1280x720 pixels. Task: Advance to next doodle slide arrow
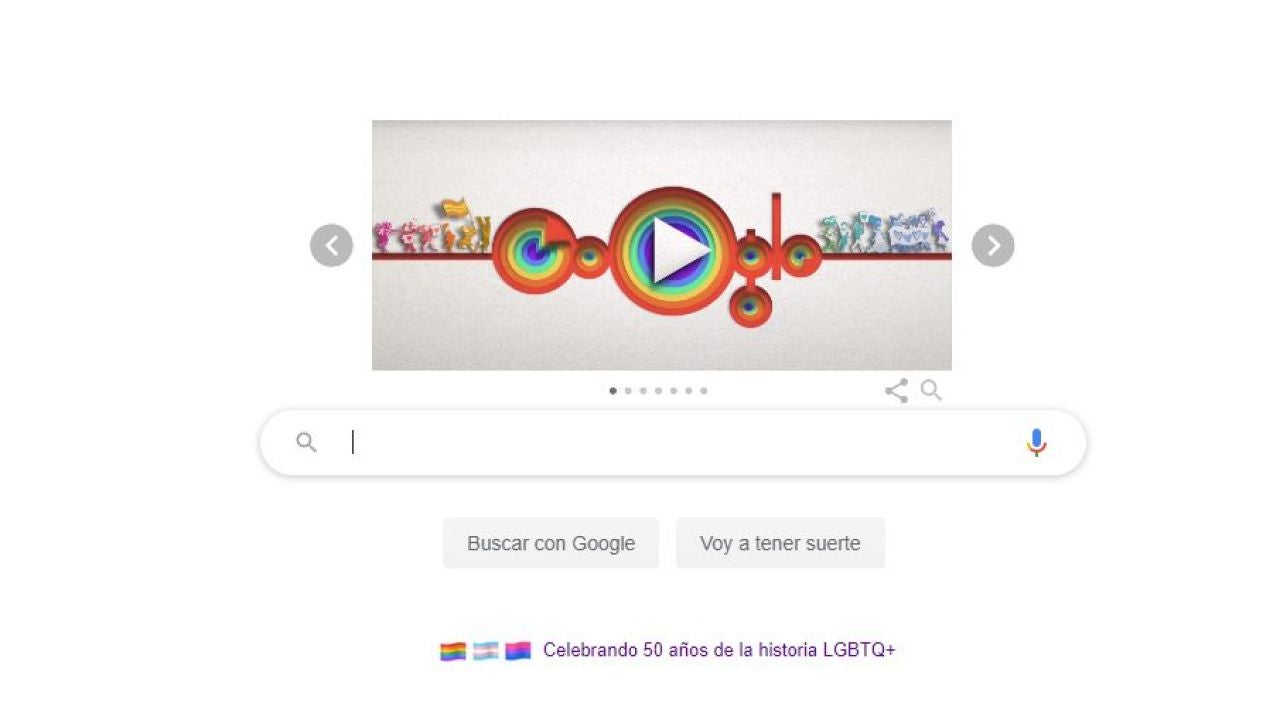point(993,245)
